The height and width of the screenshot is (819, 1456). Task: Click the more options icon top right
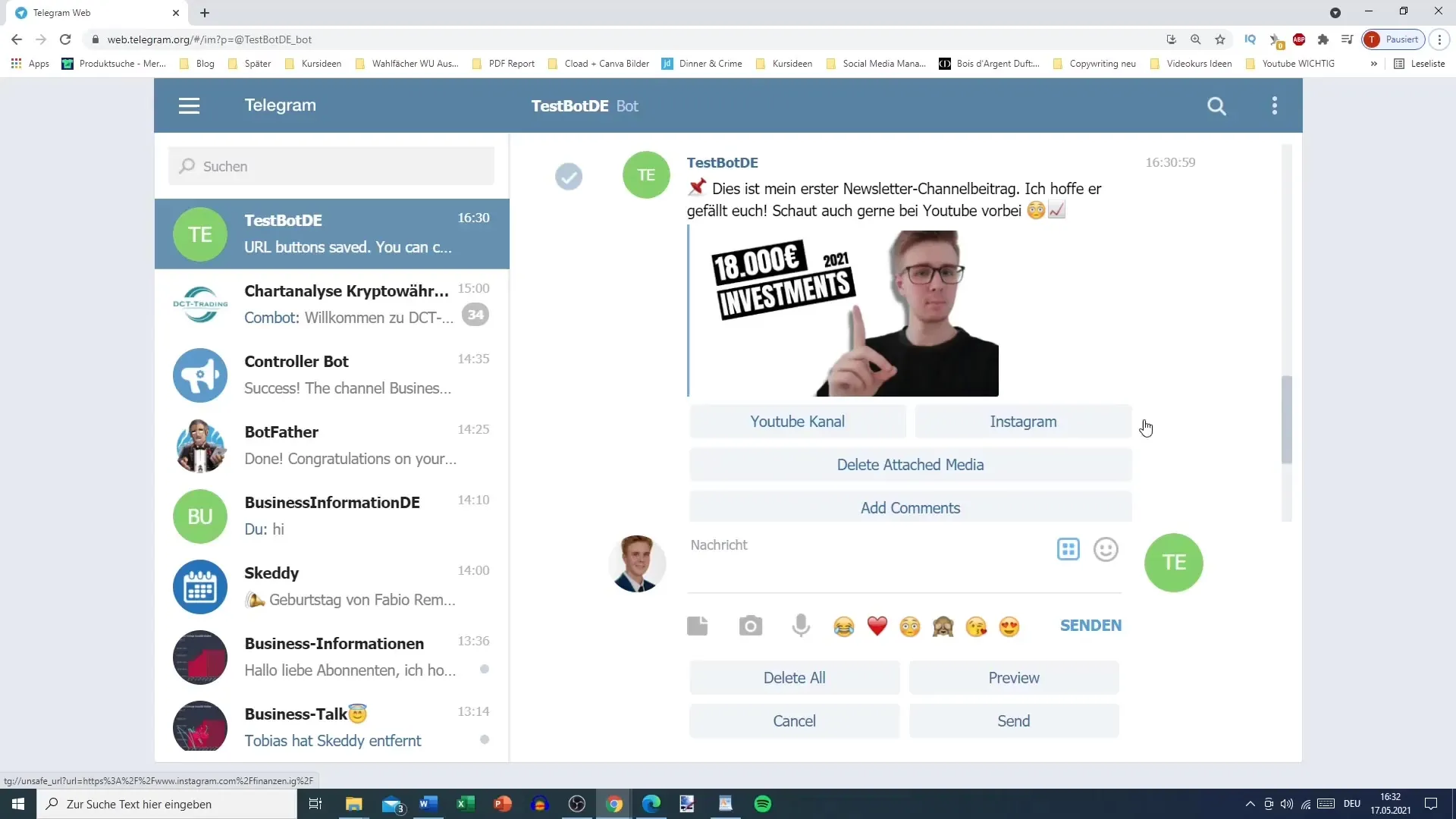tap(1275, 106)
